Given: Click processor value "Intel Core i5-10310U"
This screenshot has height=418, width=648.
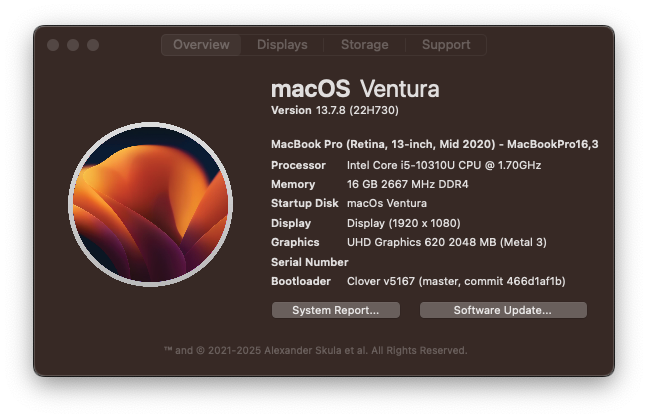Looking at the screenshot, I should pyautogui.click(x=401, y=165).
